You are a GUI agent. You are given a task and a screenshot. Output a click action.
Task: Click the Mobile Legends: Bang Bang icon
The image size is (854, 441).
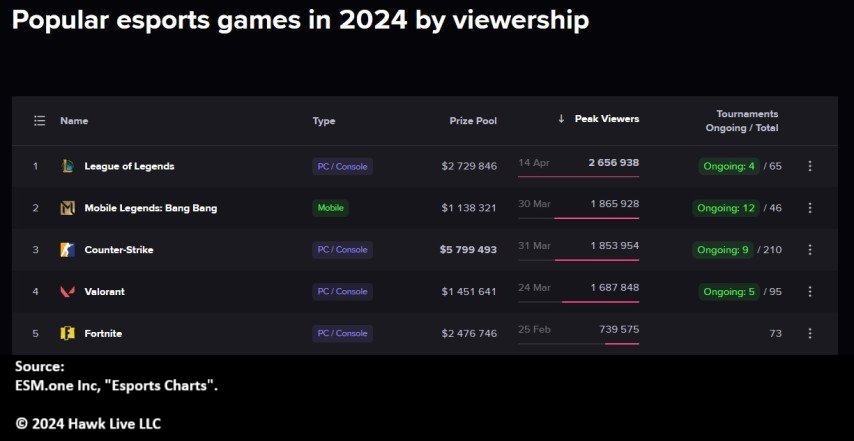coord(67,208)
